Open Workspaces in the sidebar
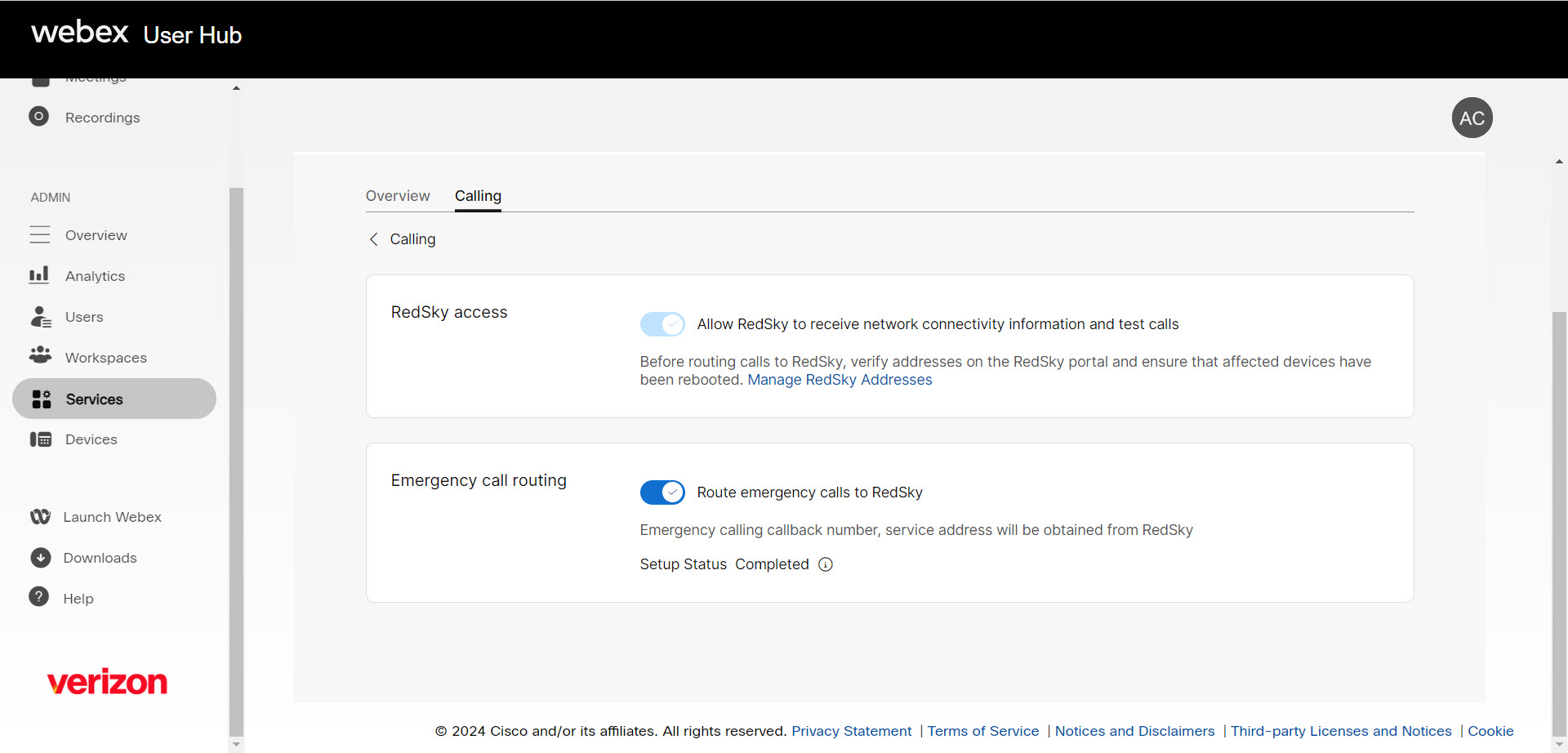 (x=106, y=358)
